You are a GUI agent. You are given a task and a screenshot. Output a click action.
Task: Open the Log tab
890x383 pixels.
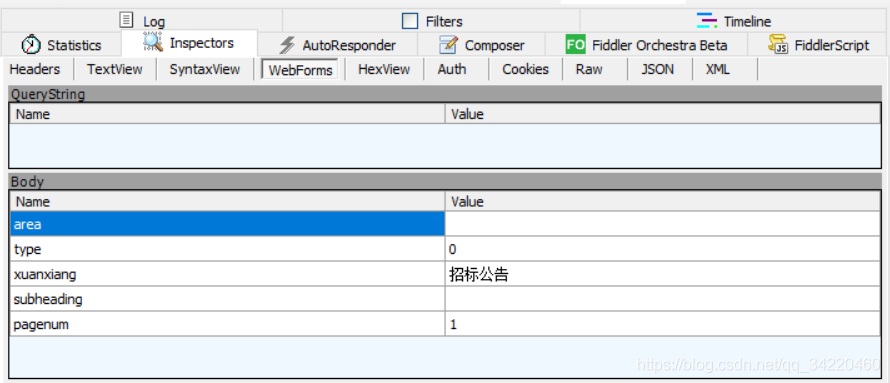[142, 21]
